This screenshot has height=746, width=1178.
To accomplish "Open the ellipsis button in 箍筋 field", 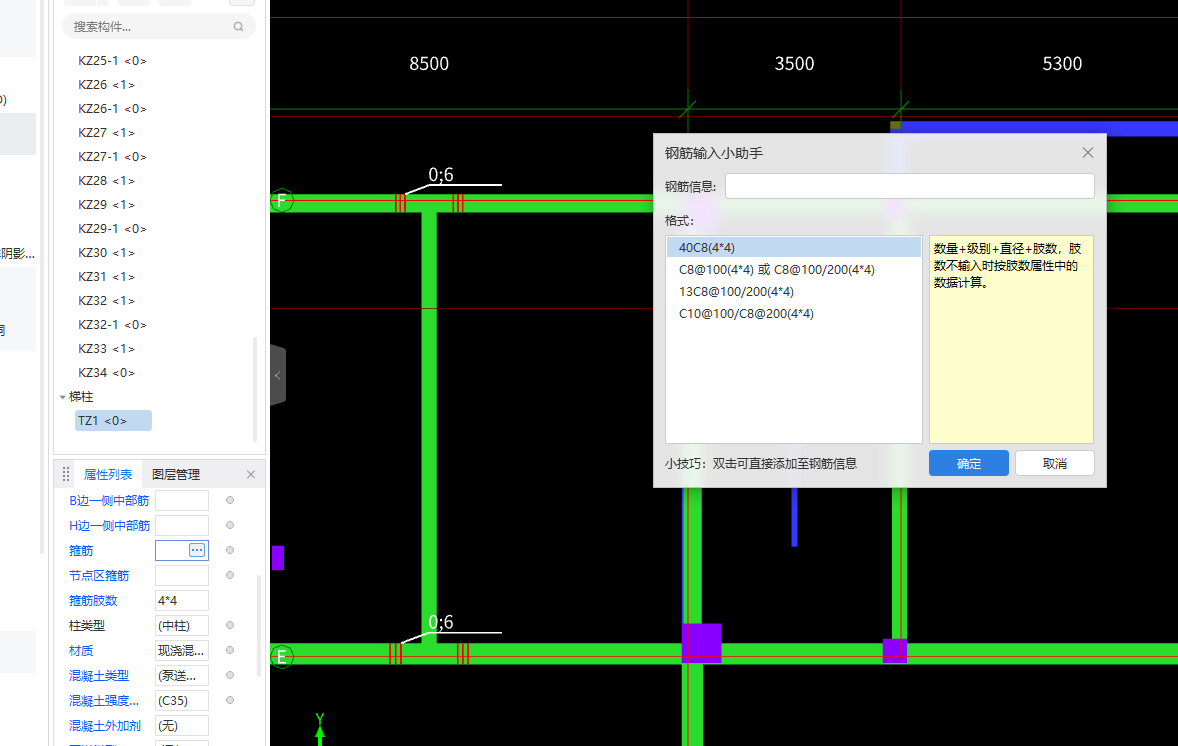I will point(197,550).
